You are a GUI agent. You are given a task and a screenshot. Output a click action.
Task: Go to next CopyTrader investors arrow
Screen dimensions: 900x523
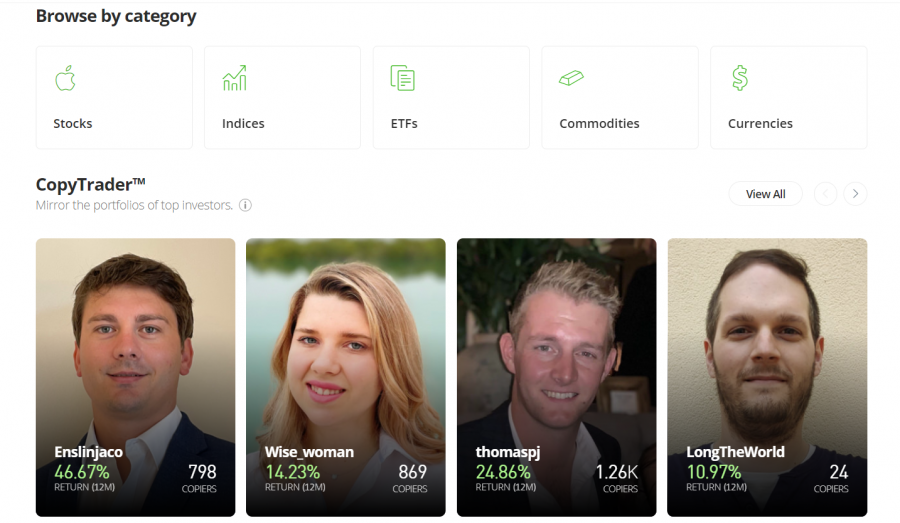pyautogui.click(x=855, y=194)
